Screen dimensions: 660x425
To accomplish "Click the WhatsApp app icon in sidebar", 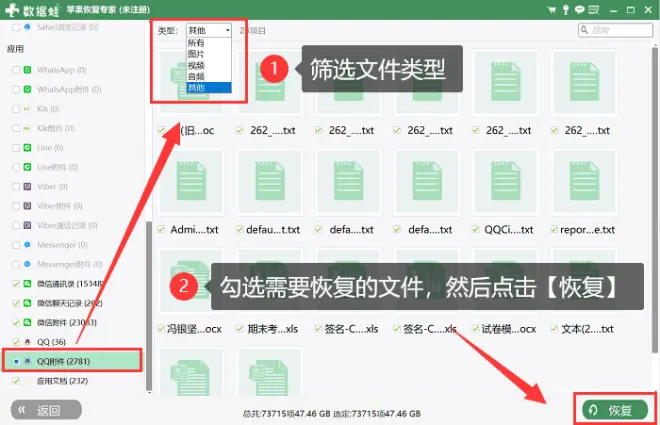I will pyautogui.click(x=28, y=71).
